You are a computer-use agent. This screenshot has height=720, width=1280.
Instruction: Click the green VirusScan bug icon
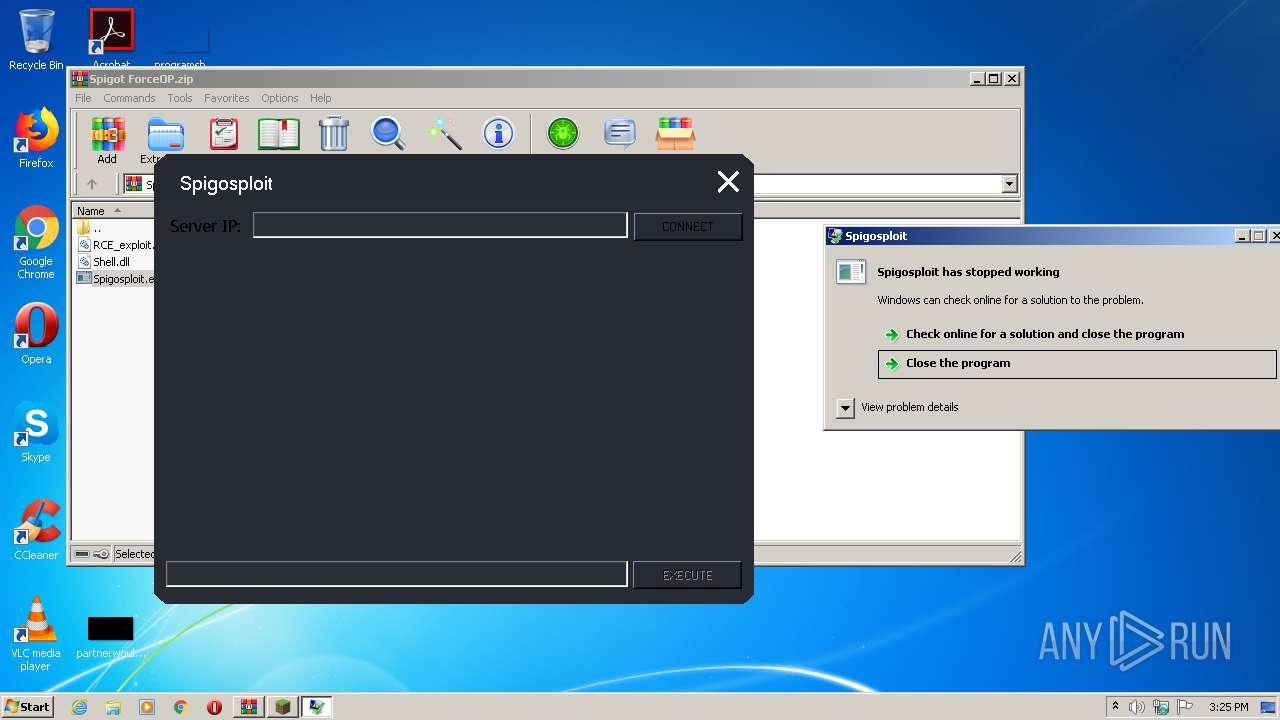coord(563,134)
